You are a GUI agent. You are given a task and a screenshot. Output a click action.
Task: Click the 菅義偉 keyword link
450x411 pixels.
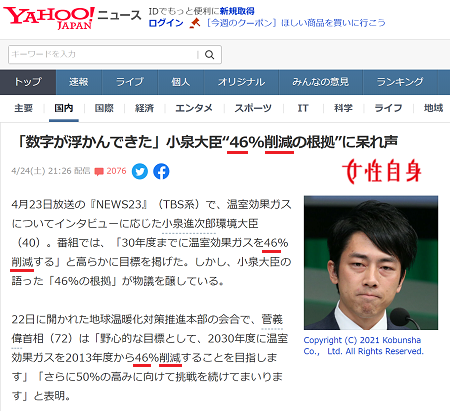tap(272, 319)
